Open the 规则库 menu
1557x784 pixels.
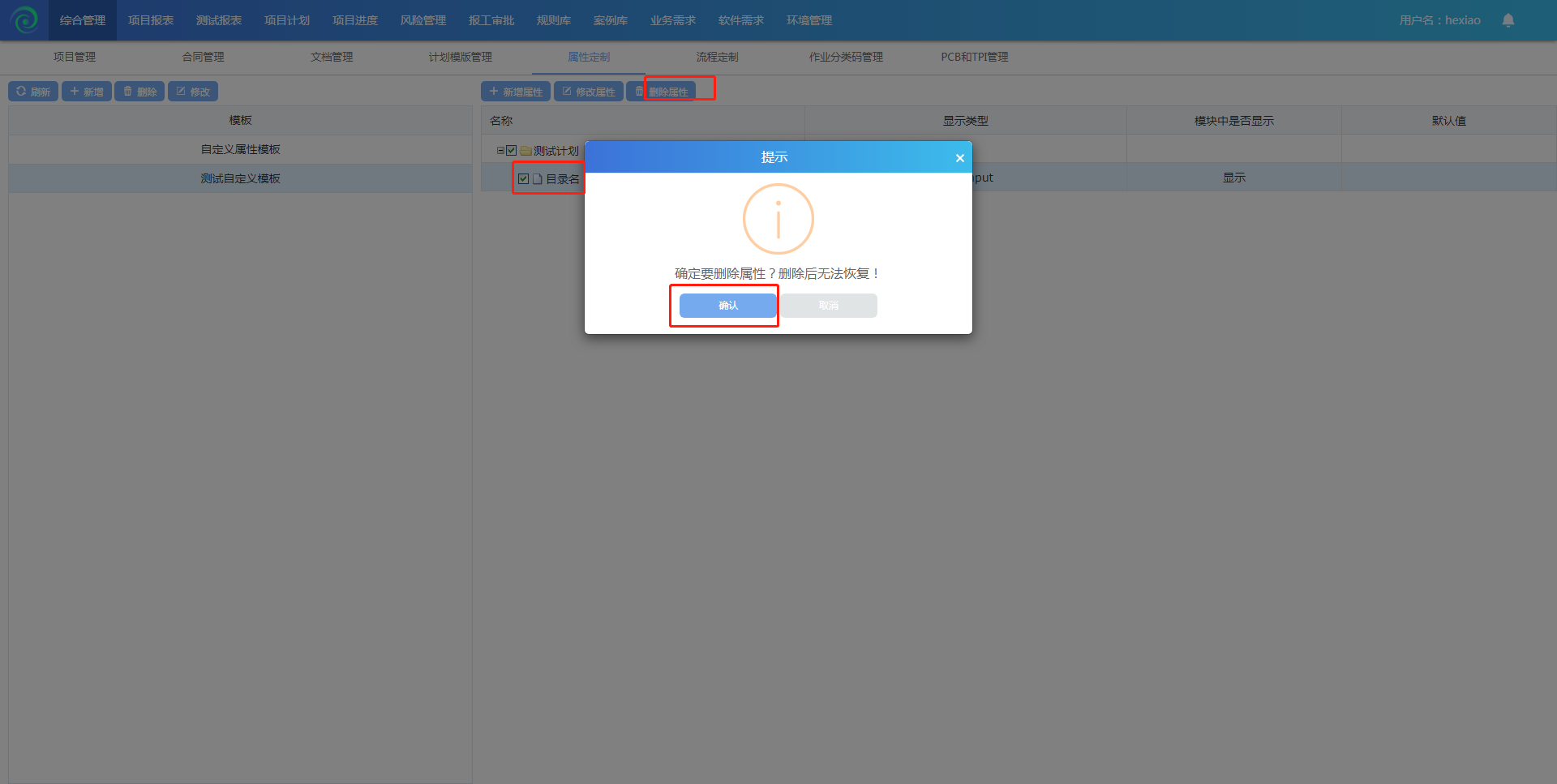[554, 20]
